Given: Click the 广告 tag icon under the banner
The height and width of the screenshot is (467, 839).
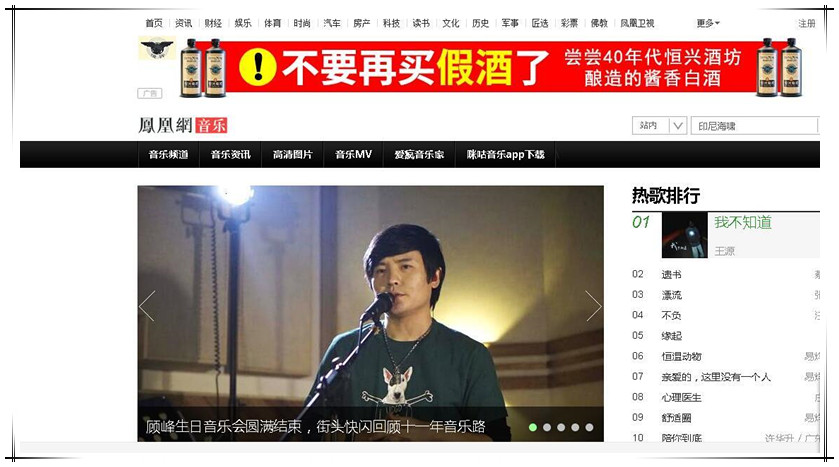Looking at the screenshot, I should click(x=150, y=94).
